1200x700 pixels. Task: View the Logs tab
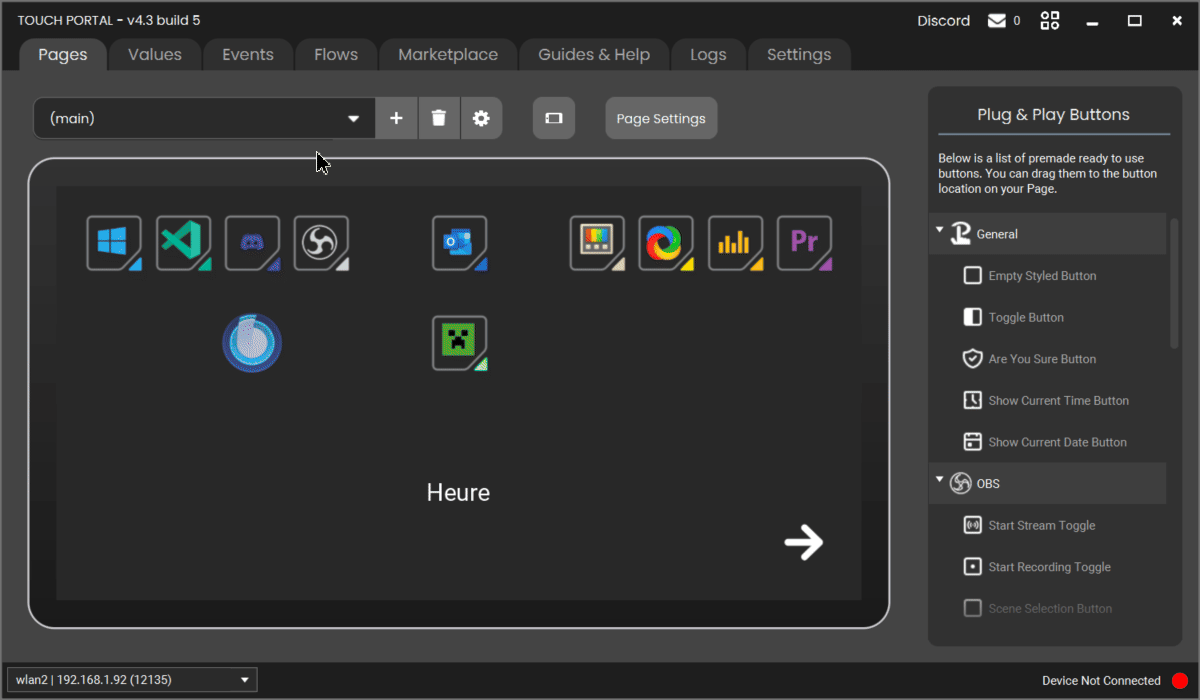tap(708, 55)
